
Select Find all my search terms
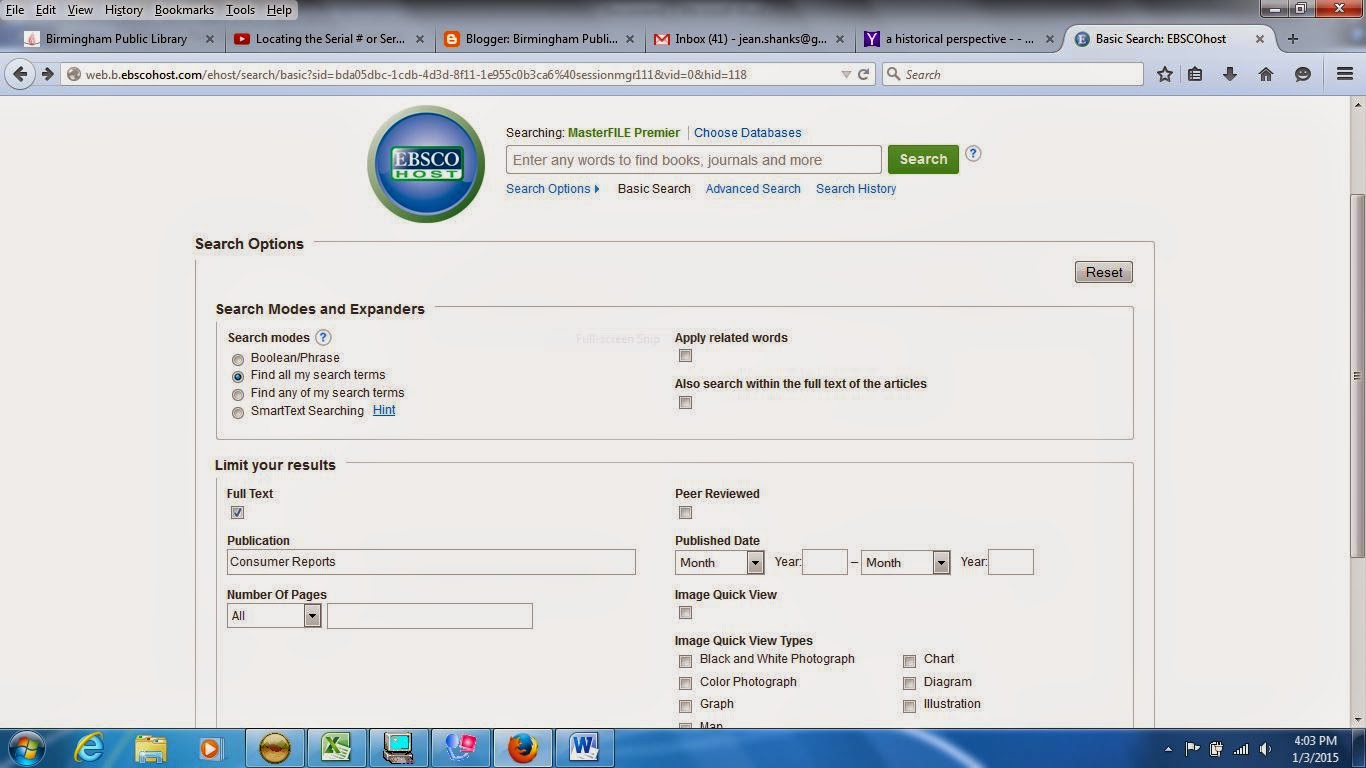[238, 377]
